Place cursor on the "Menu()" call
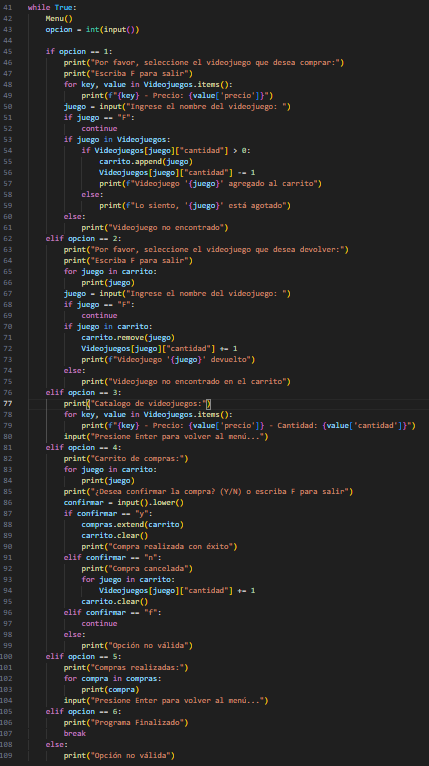 (59, 19)
